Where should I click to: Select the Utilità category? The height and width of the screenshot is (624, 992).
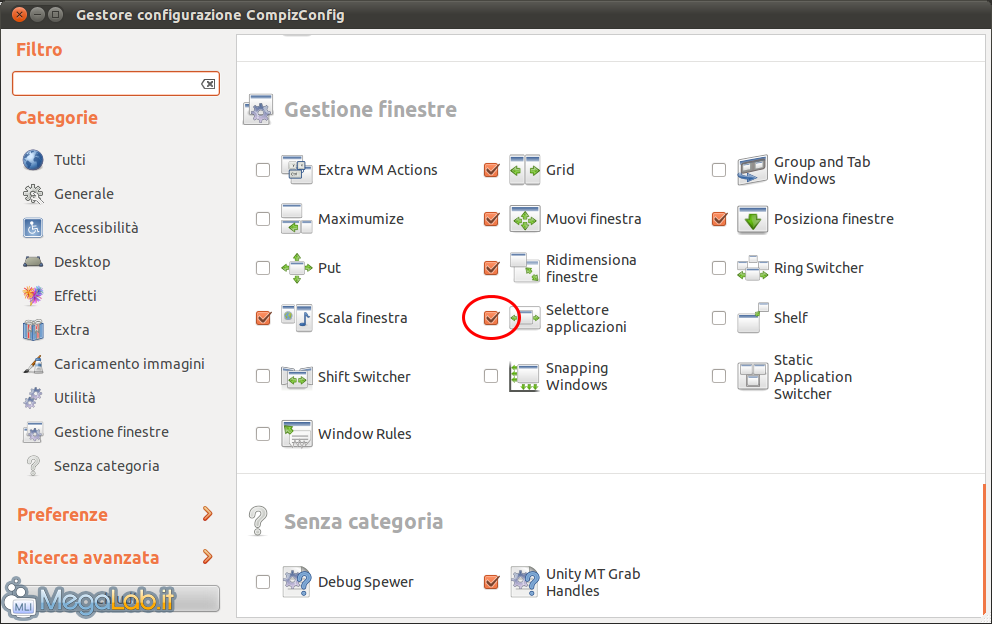75,397
